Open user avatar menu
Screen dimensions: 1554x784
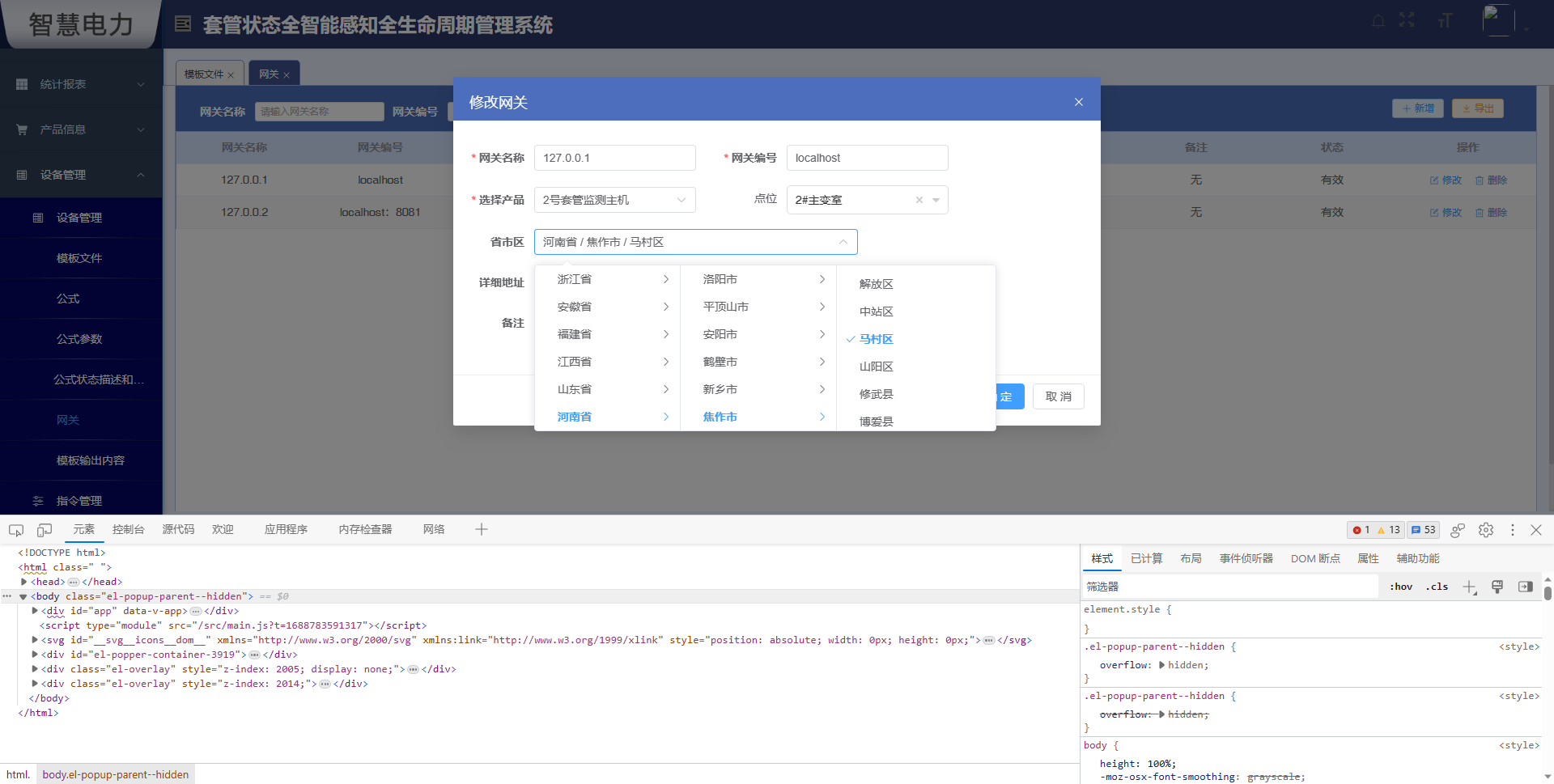[1498, 20]
